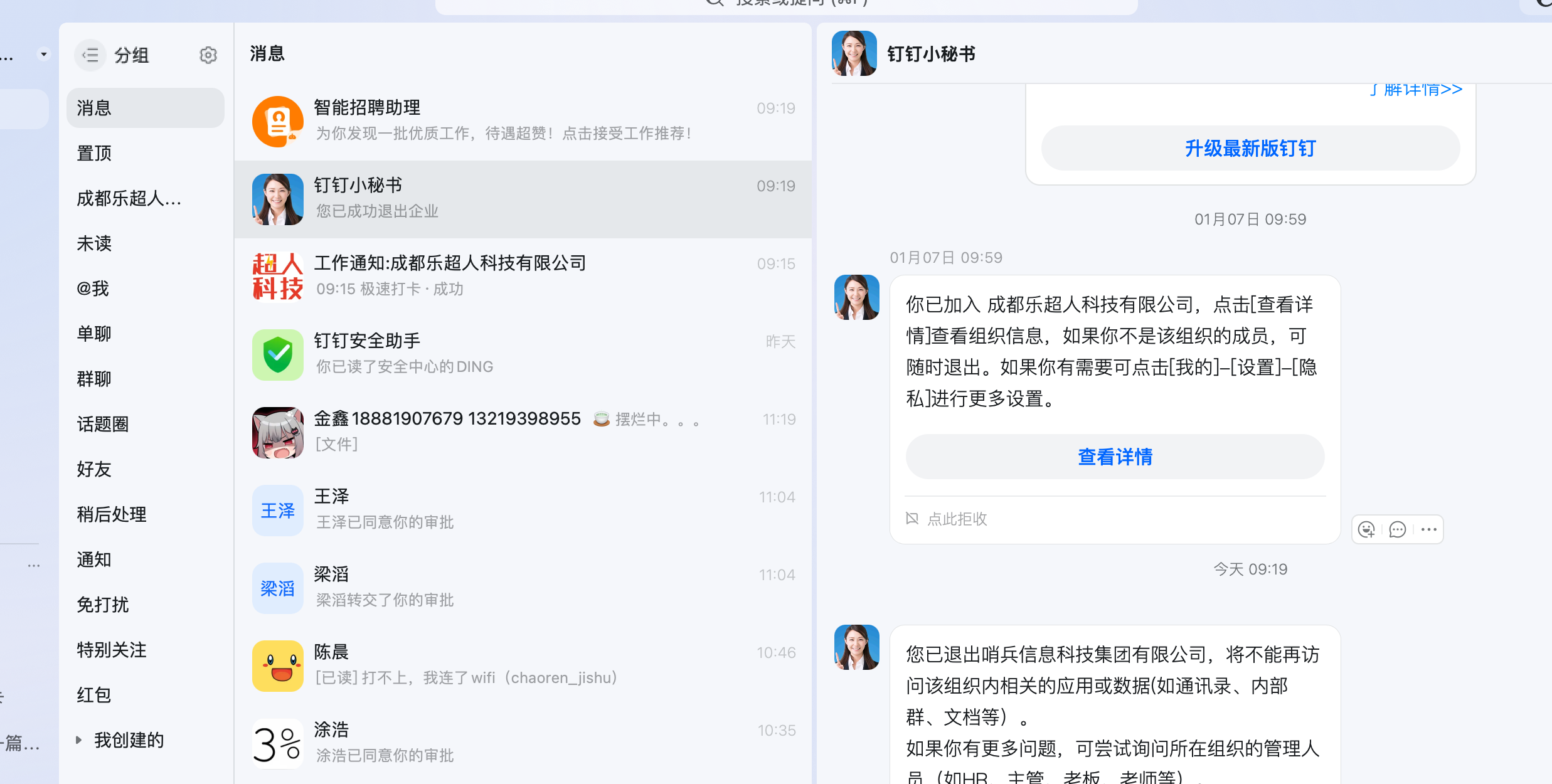Image resolution: width=1552 pixels, height=784 pixels.
Task: Open the message more options ellipsis
Action: click(1429, 529)
